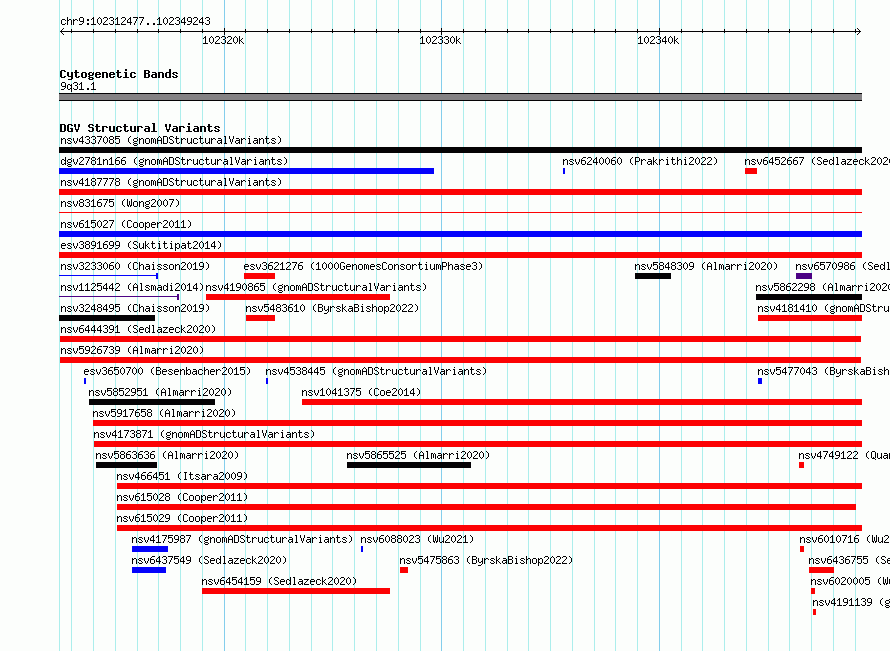Open the nsv1125442 (Alsmadi2014) label
Screen dimensions: 890x651
[132, 287]
